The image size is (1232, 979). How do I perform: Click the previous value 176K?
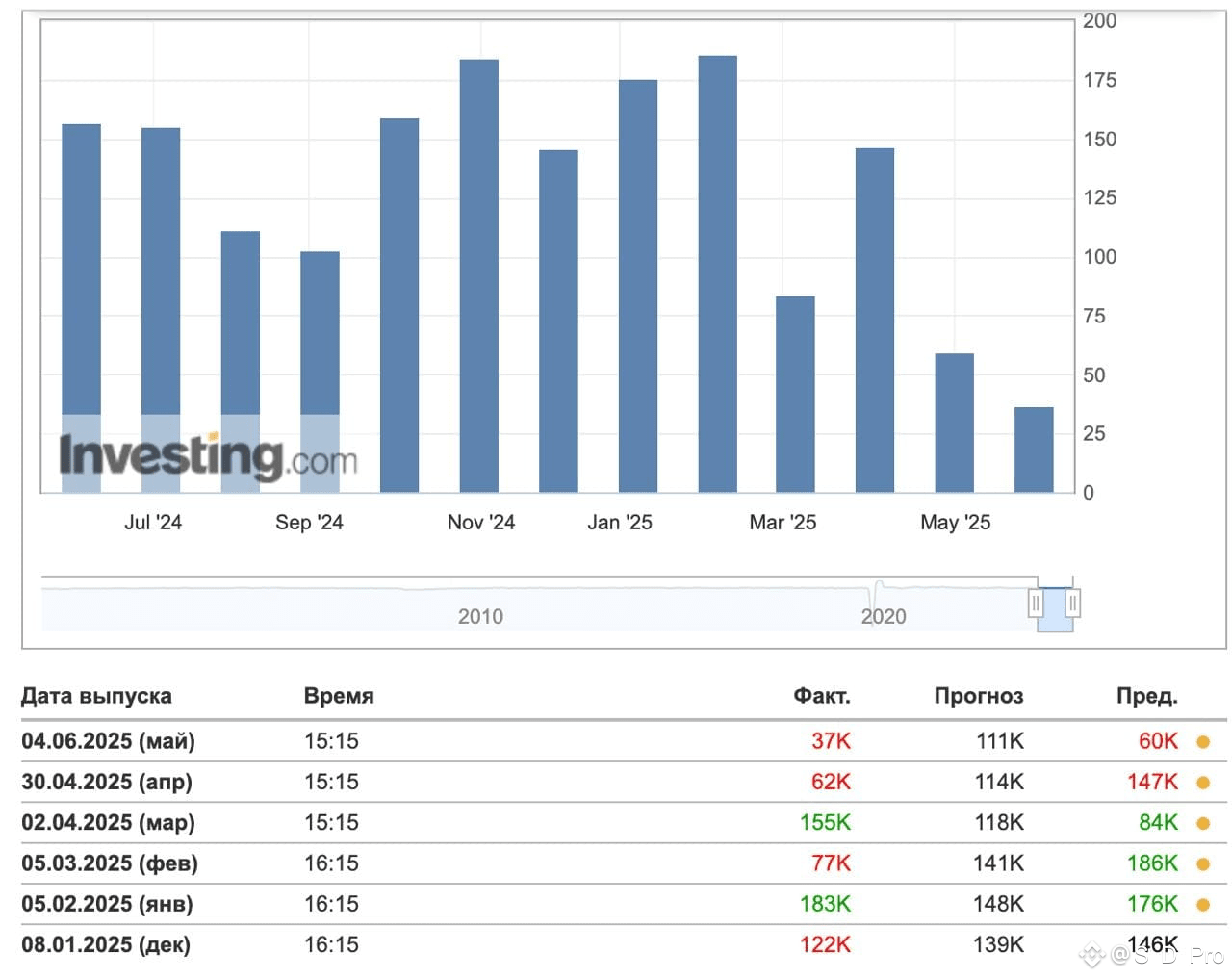(1152, 904)
